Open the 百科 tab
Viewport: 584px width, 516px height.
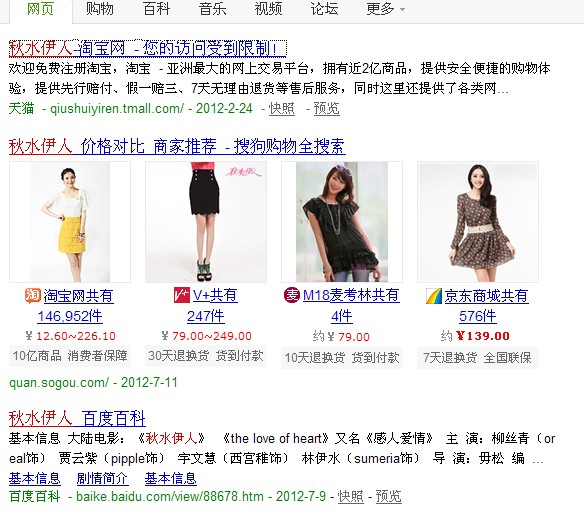(x=156, y=9)
